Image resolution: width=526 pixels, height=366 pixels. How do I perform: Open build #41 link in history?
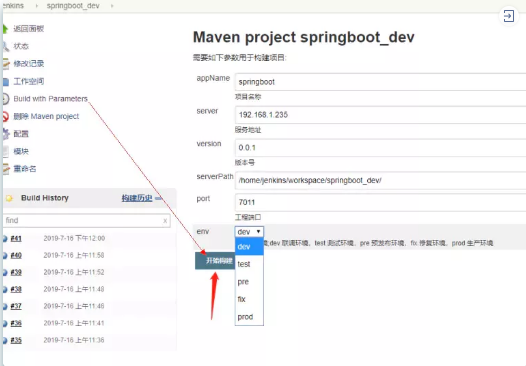pos(16,239)
